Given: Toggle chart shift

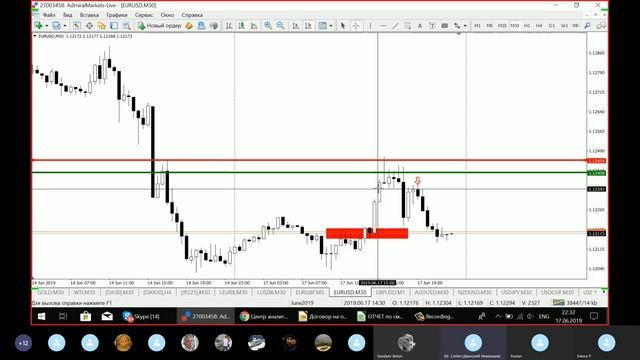Looking at the screenshot, I should [x=308, y=26].
